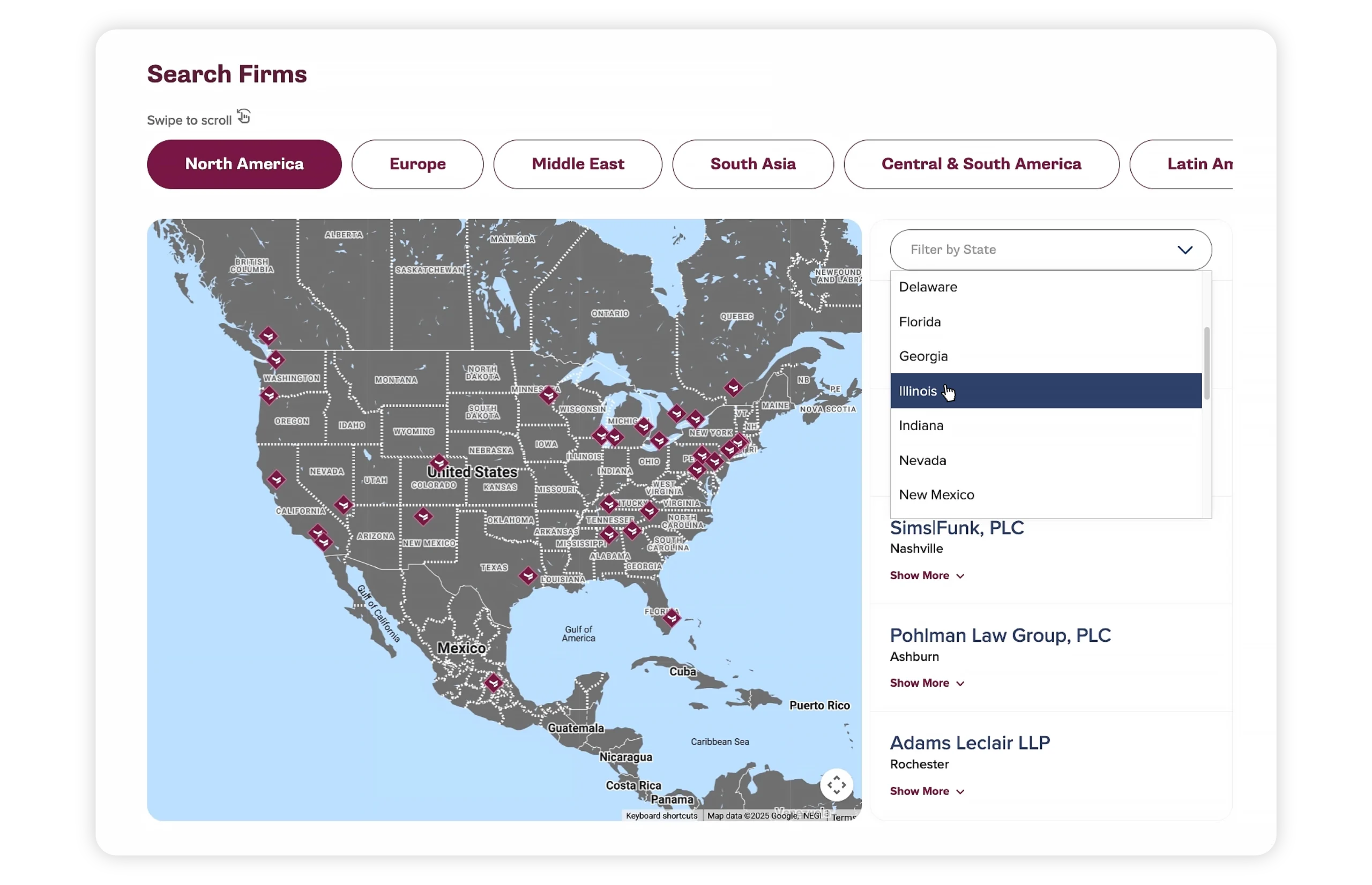Open the Latin America tab
This screenshot has width=1372, height=885.
tap(1182, 164)
